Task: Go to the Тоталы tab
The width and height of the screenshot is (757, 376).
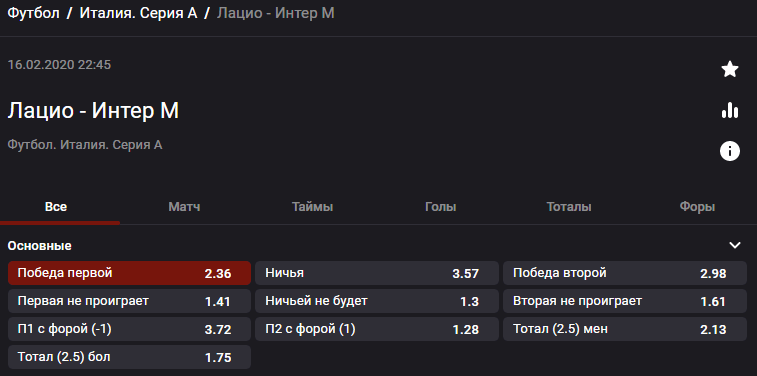Action: (569, 207)
